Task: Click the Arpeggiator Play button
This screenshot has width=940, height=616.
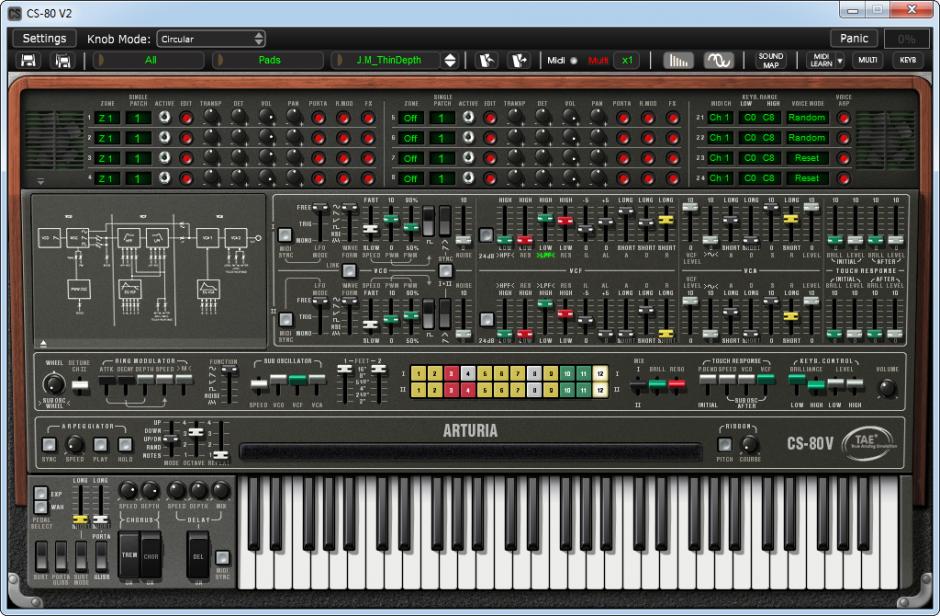Action: coord(100,445)
